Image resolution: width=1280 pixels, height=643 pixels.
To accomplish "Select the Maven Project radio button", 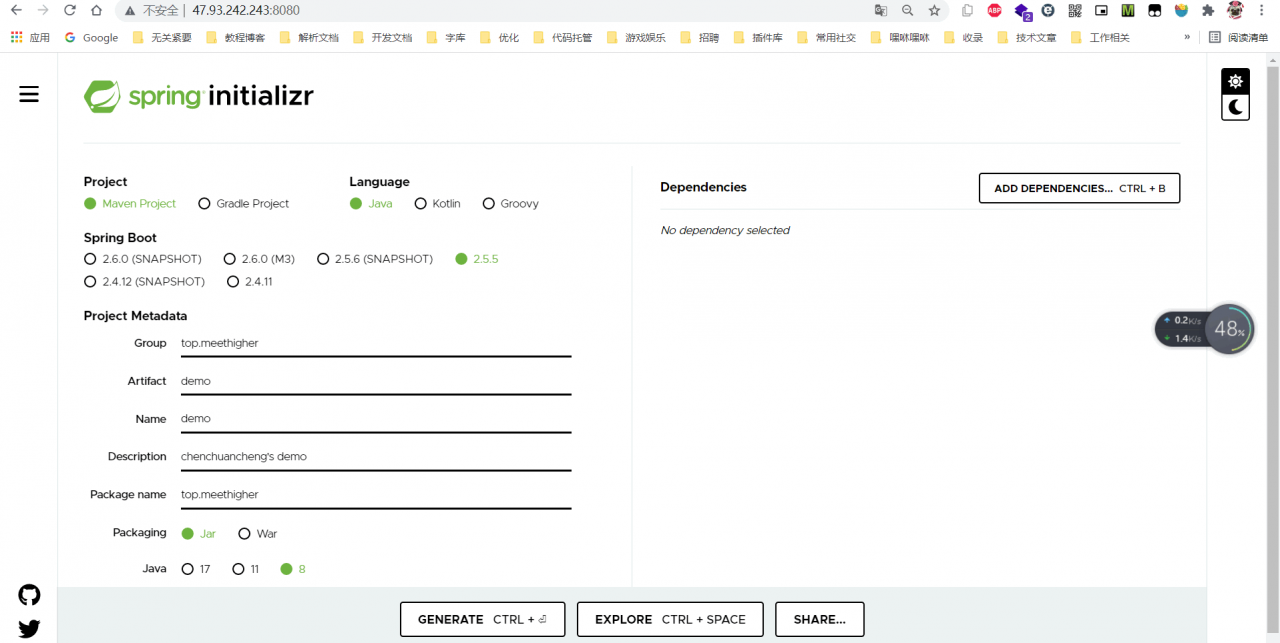I will [130, 203].
